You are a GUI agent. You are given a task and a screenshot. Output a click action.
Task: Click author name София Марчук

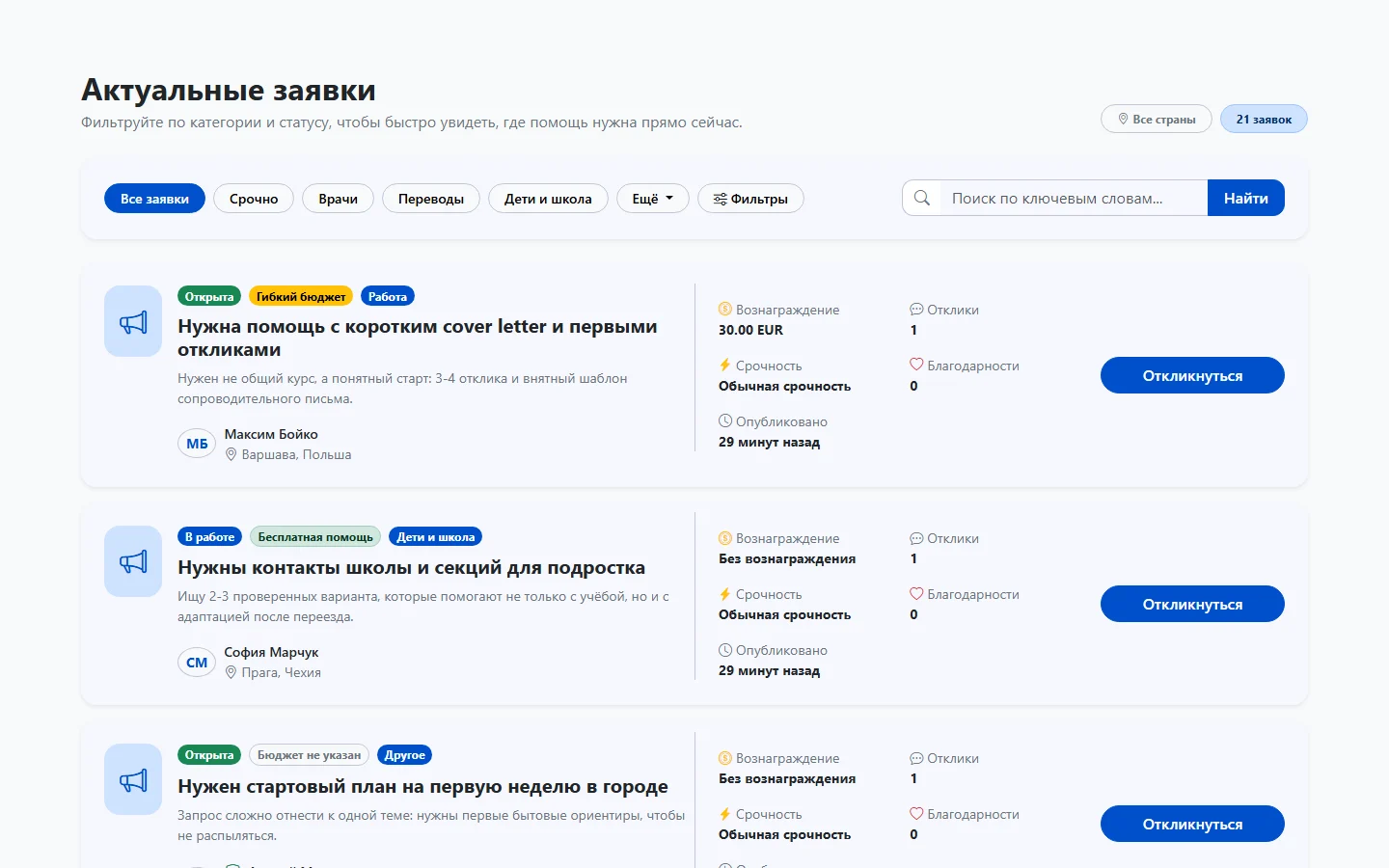pos(271,652)
